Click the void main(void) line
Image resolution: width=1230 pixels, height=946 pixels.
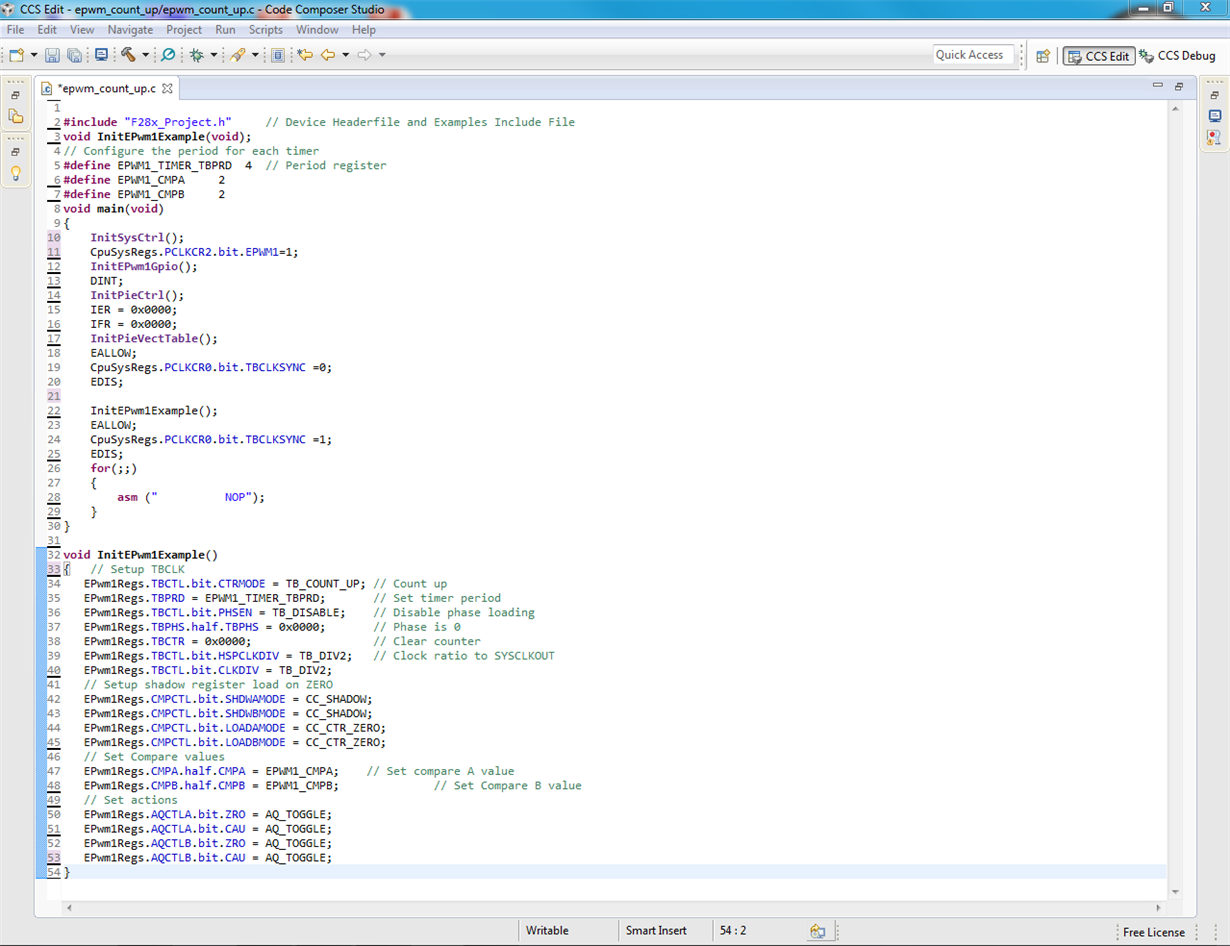[x=113, y=209]
